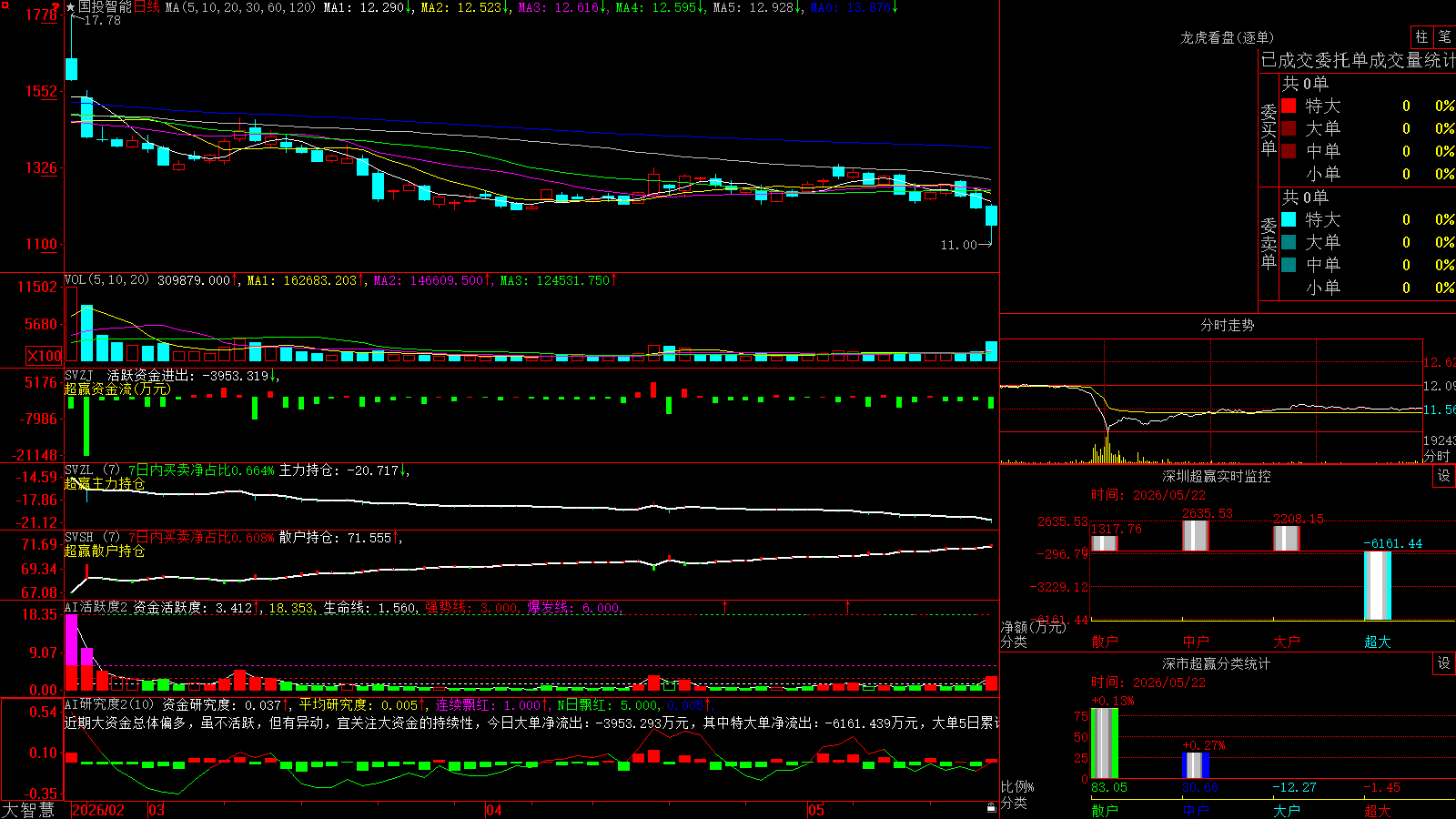Click the 活跃资金进出: -3953.319 readout
This screenshot has width=1456, height=819.
coord(194,375)
